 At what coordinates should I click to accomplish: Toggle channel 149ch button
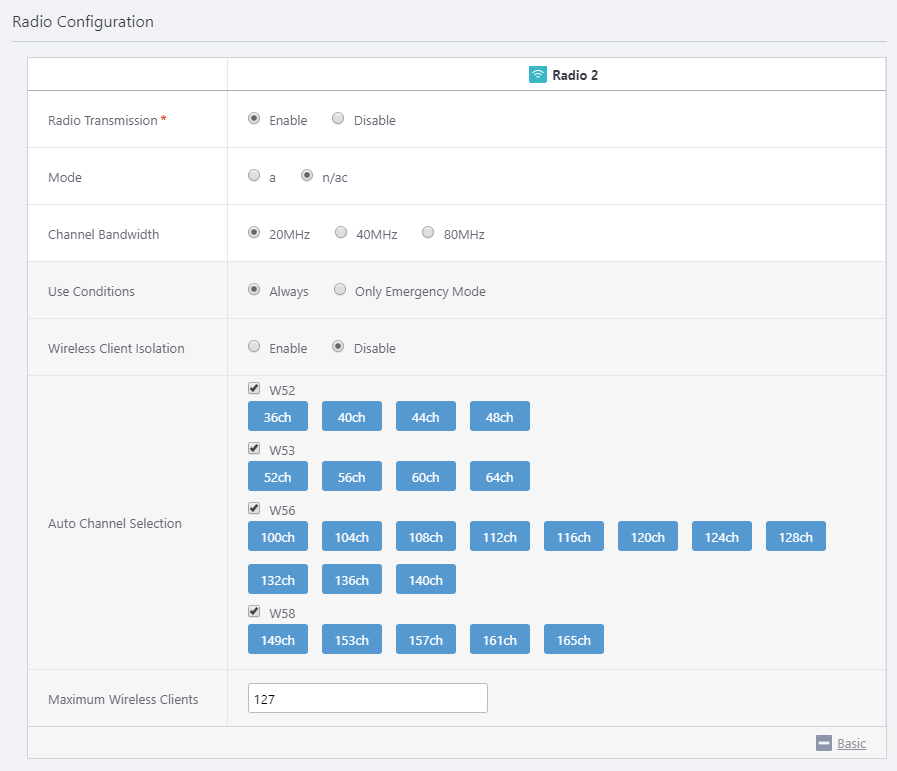click(x=277, y=639)
